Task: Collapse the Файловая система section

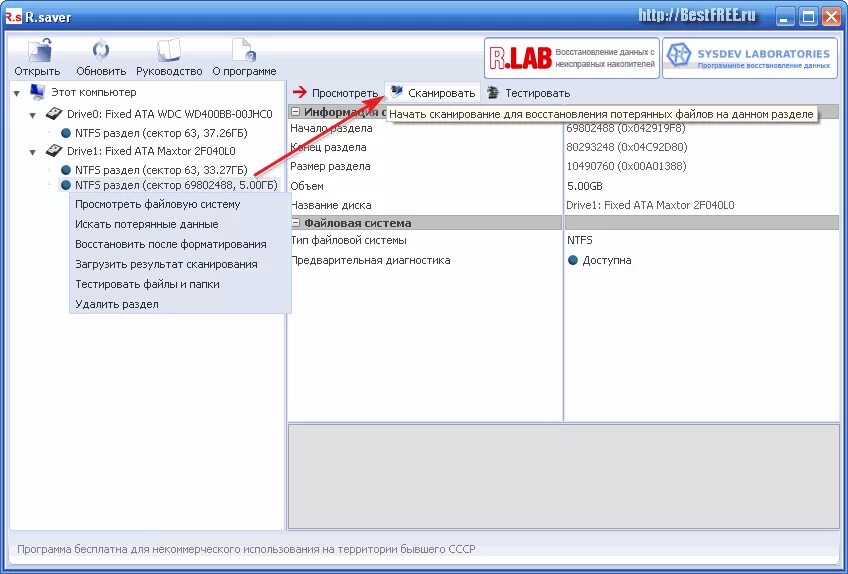Action: click(295, 222)
